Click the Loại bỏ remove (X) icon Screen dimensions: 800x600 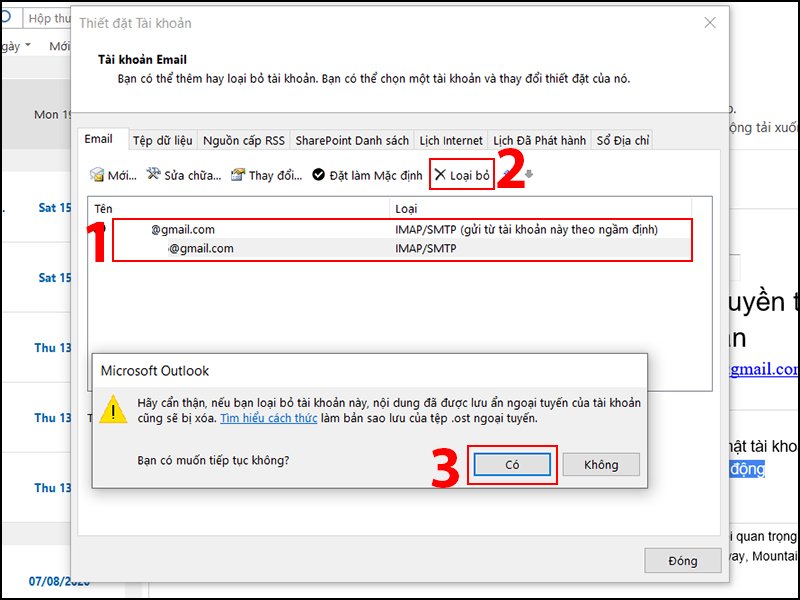(440, 174)
